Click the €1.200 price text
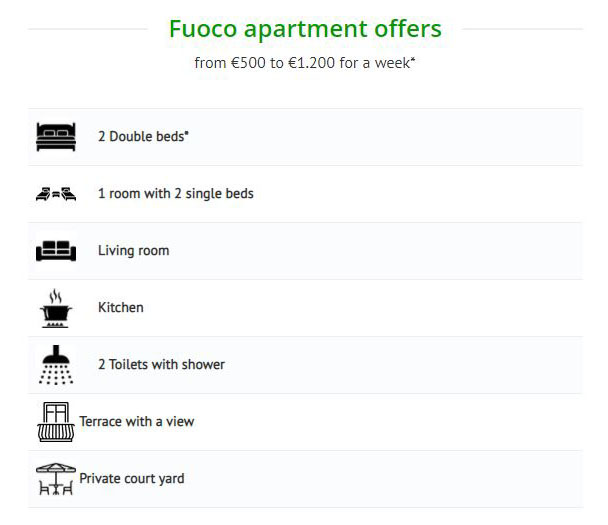The image size is (608, 525). (311, 63)
